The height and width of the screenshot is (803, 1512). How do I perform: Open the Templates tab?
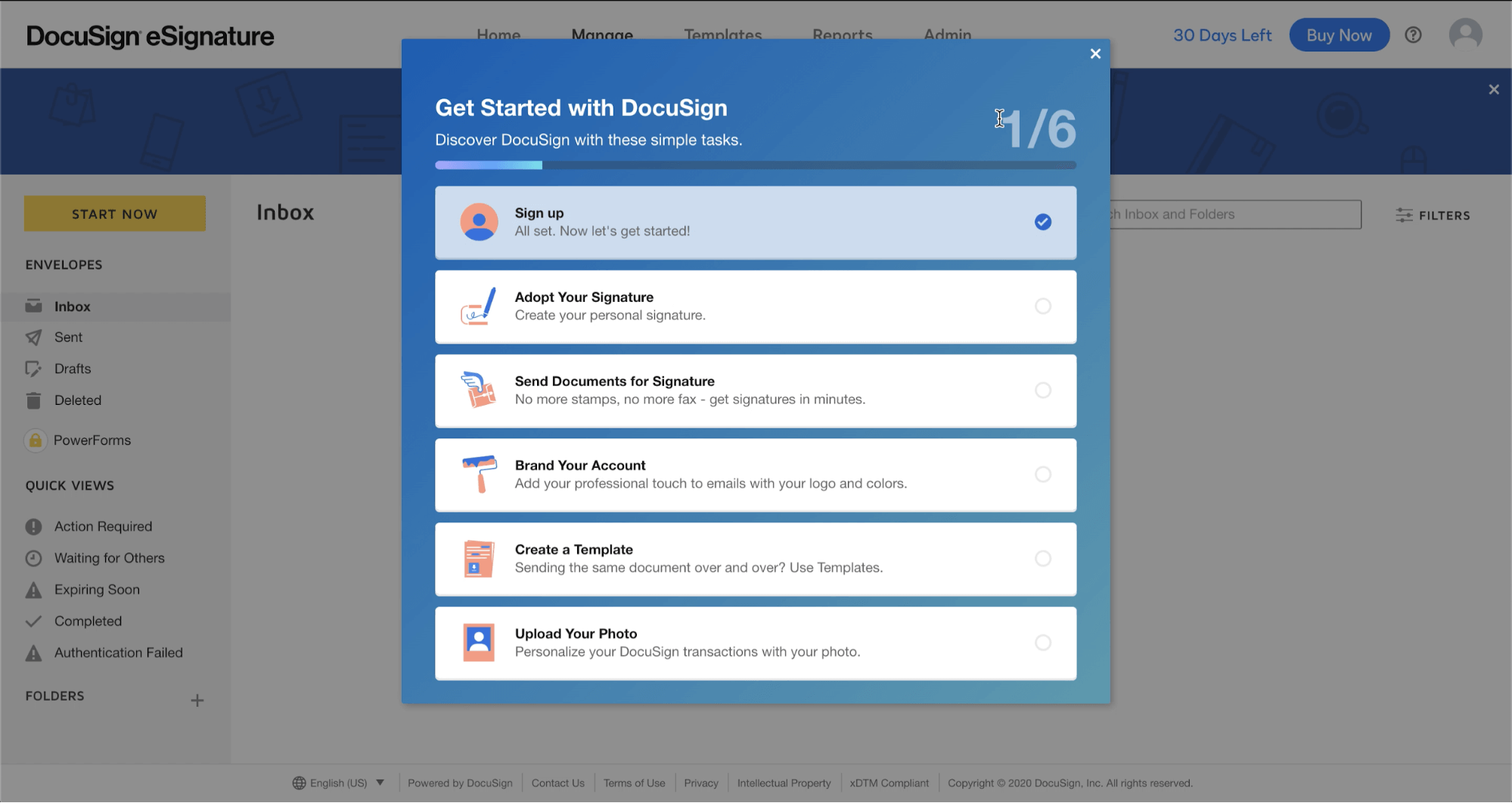click(x=723, y=35)
